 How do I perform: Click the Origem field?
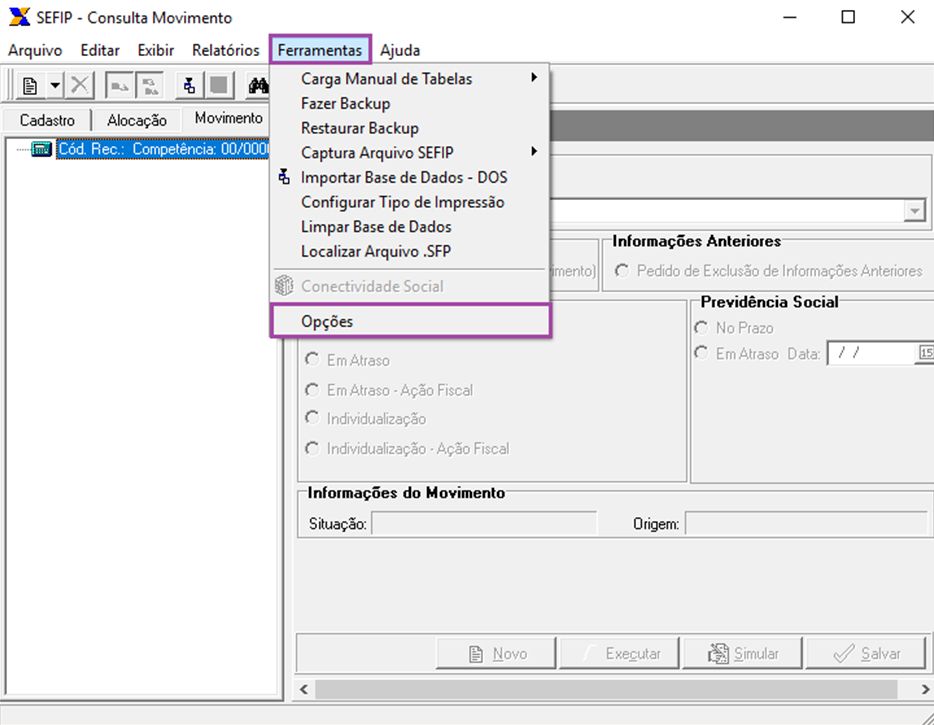pyautogui.click(x=807, y=524)
